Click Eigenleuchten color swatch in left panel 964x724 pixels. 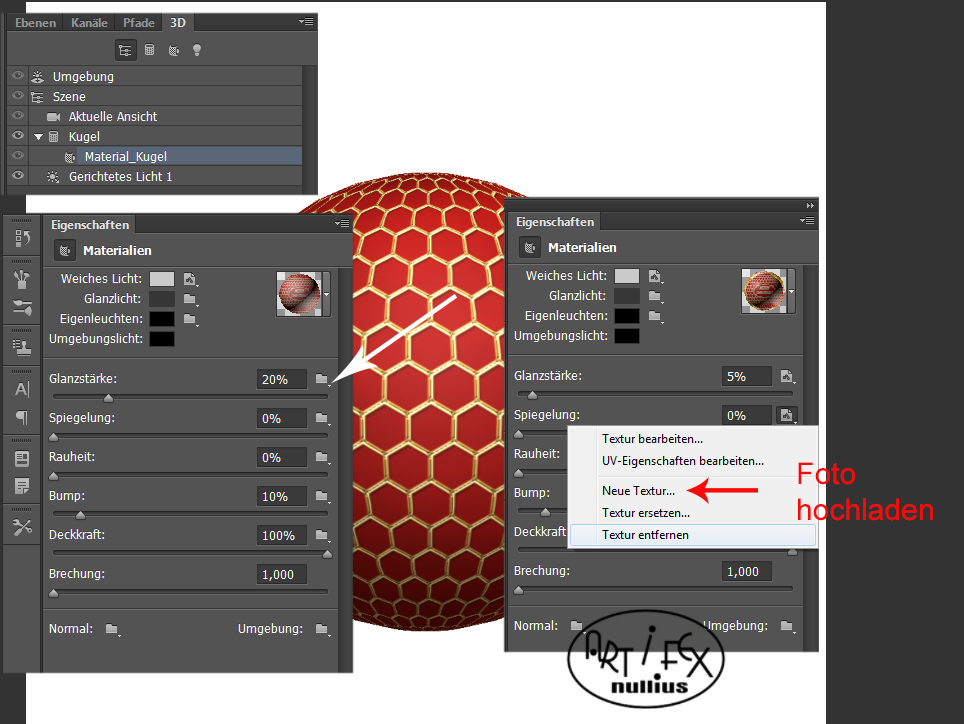click(162, 319)
